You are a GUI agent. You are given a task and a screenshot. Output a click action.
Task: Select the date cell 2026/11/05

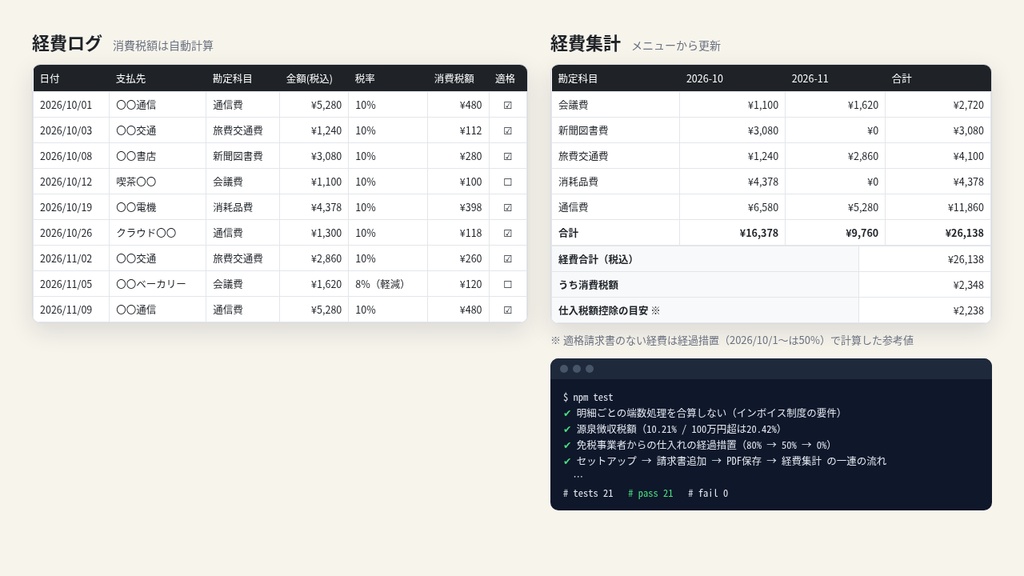(71, 284)
